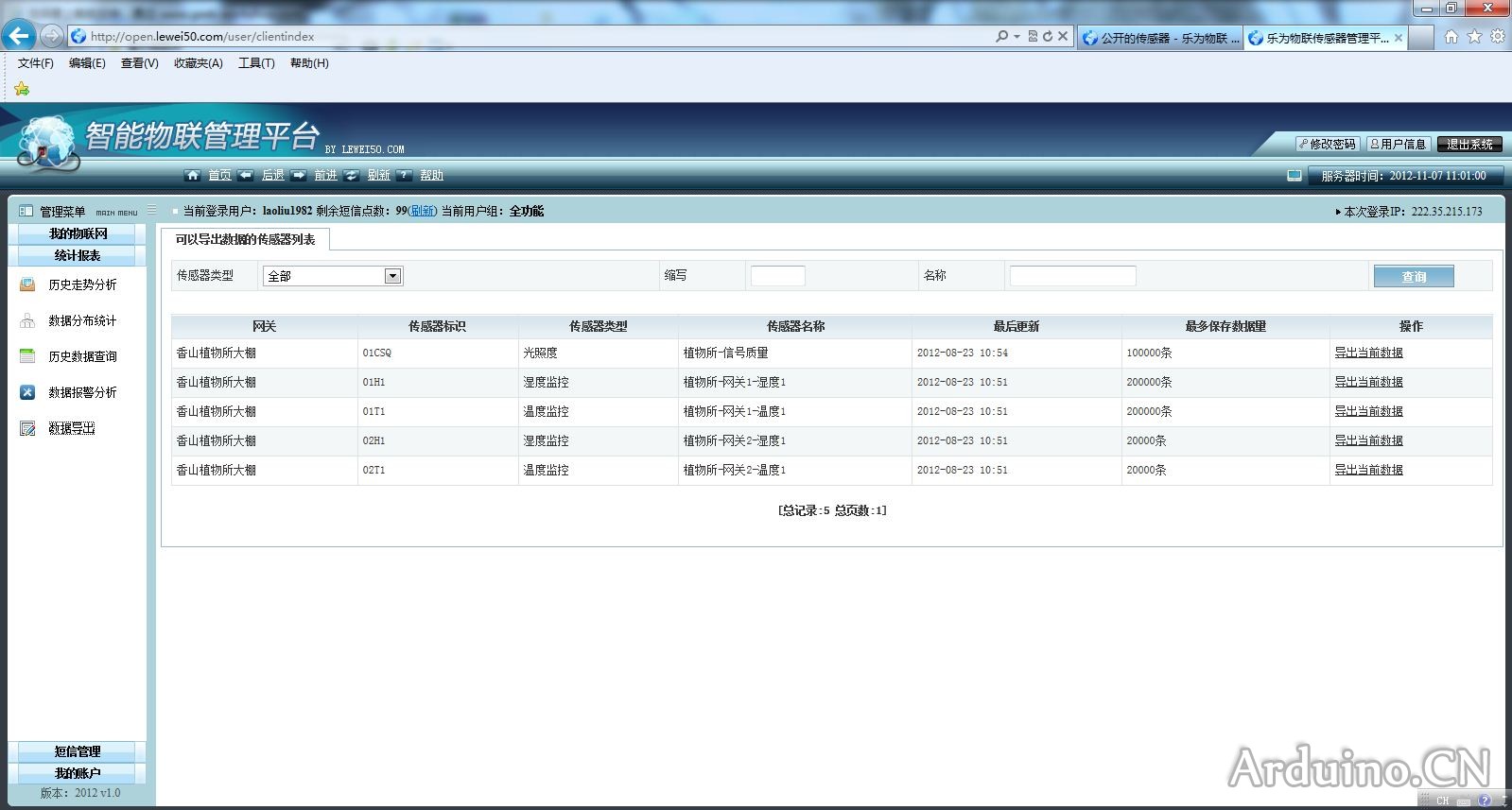This screenshot has width=1512, height=810.
Task: Click the browser forward arrow button
Action: [52, 36]
